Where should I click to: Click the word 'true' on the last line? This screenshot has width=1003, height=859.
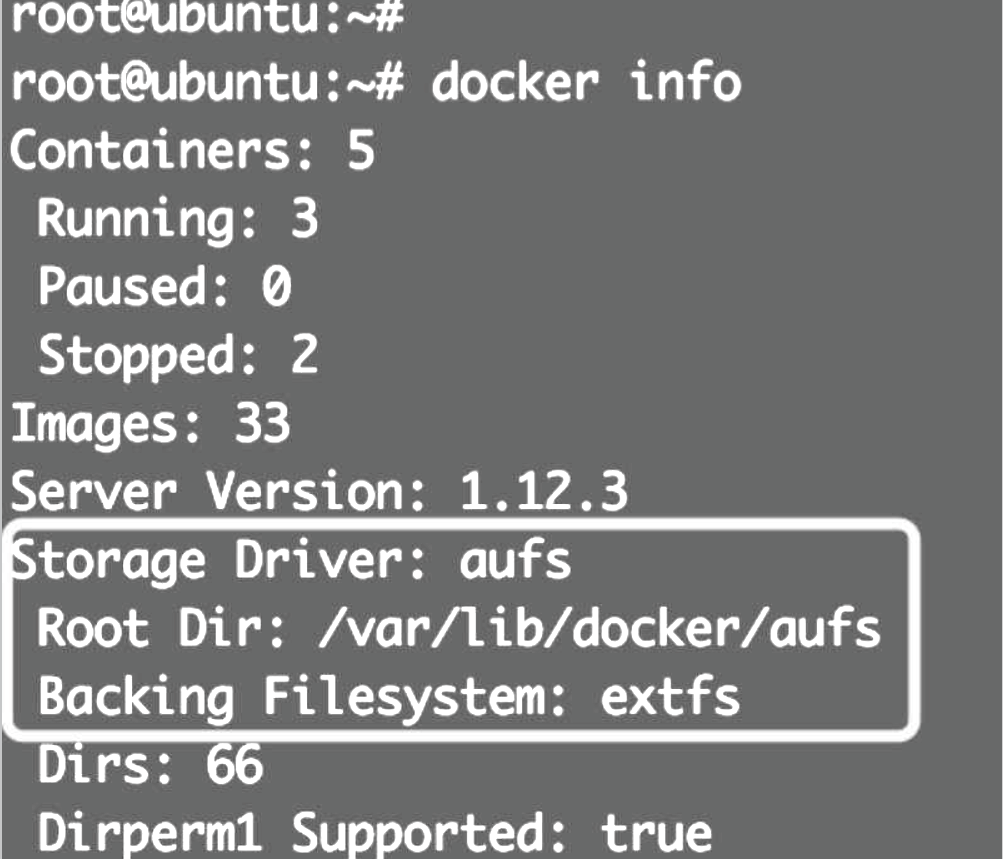pos(656,833)
